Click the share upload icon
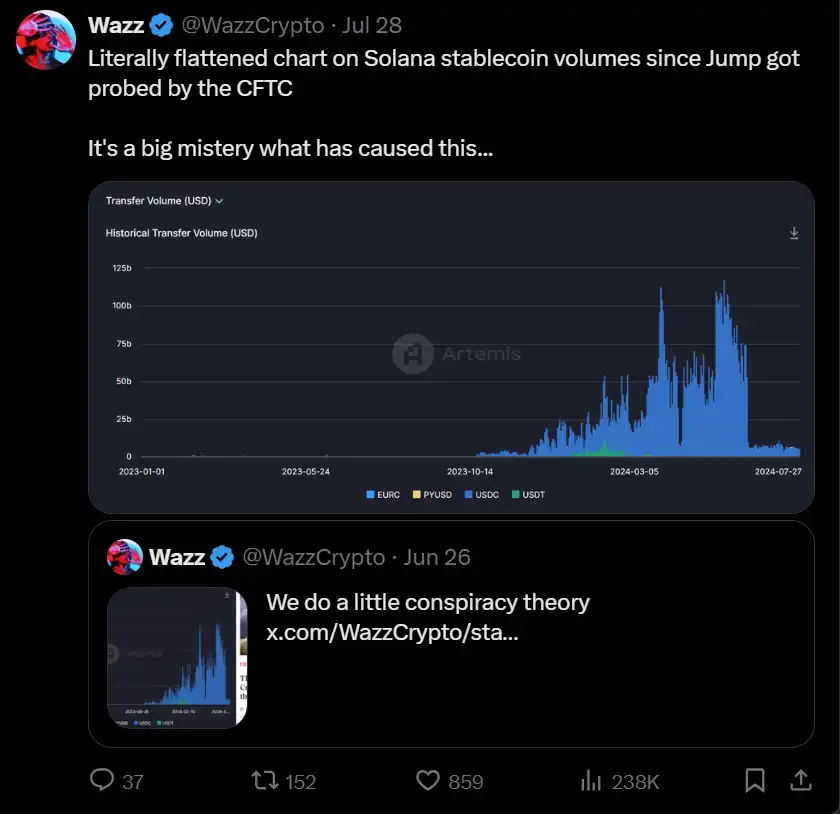The image size is (840, 814). click(801, 779)
